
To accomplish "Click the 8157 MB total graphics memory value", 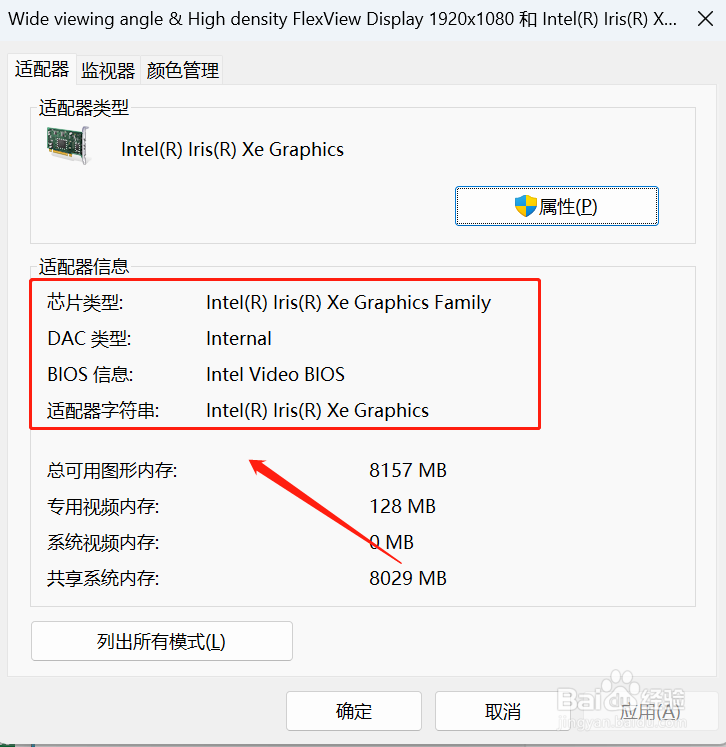I will (x=408, y=471).
